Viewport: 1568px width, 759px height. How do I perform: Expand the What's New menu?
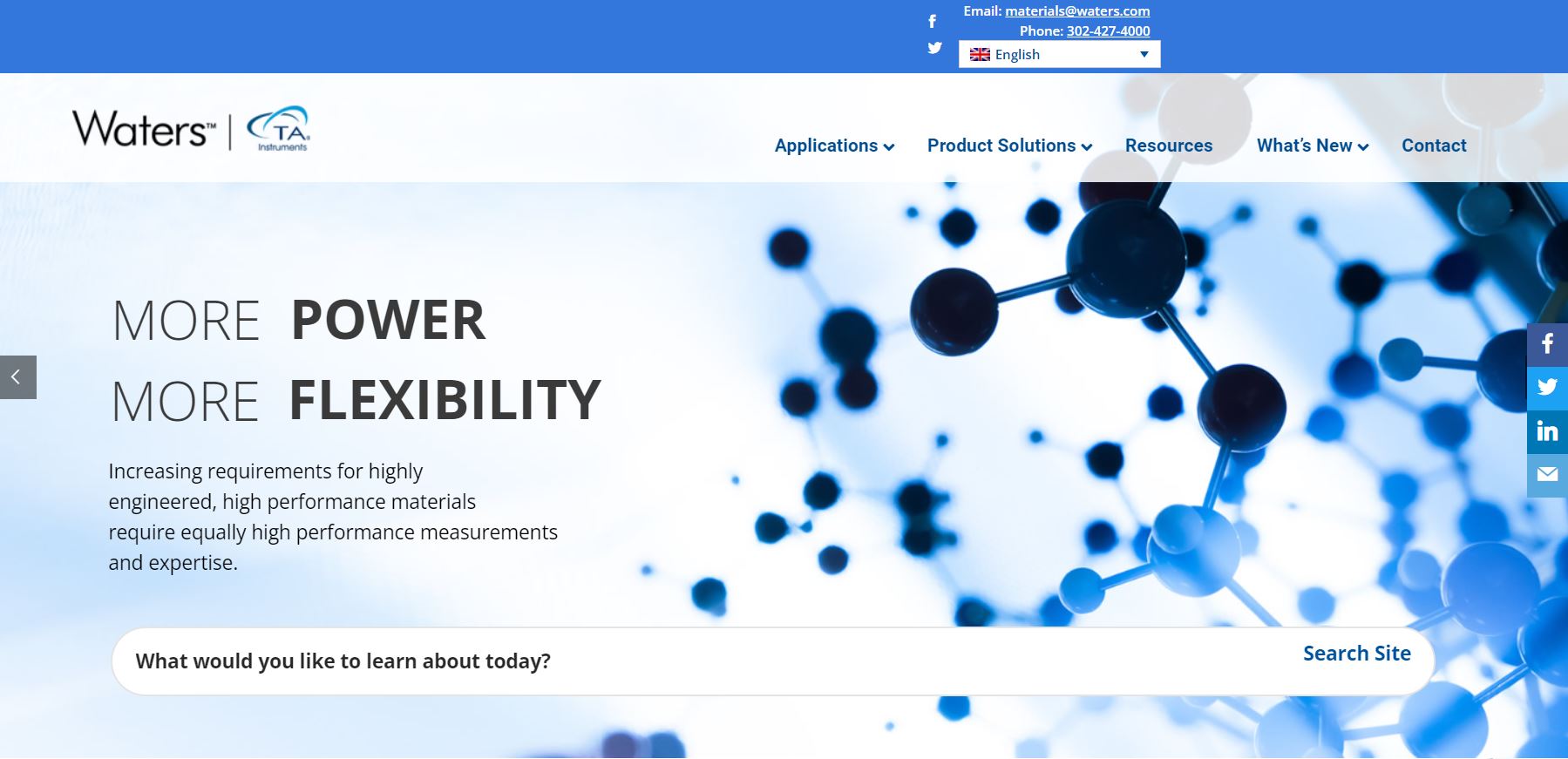1312,146
